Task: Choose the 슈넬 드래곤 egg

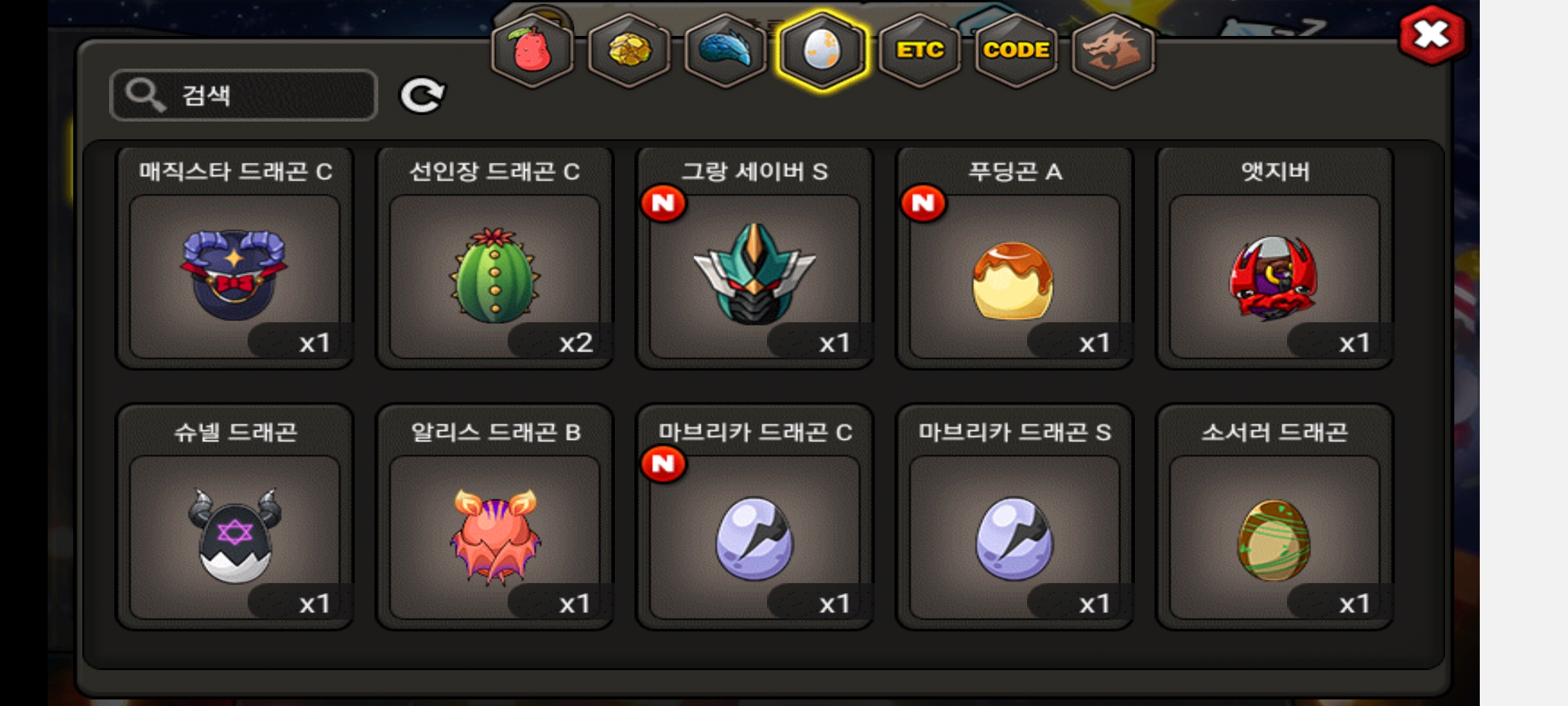Action: pos(235,518)
